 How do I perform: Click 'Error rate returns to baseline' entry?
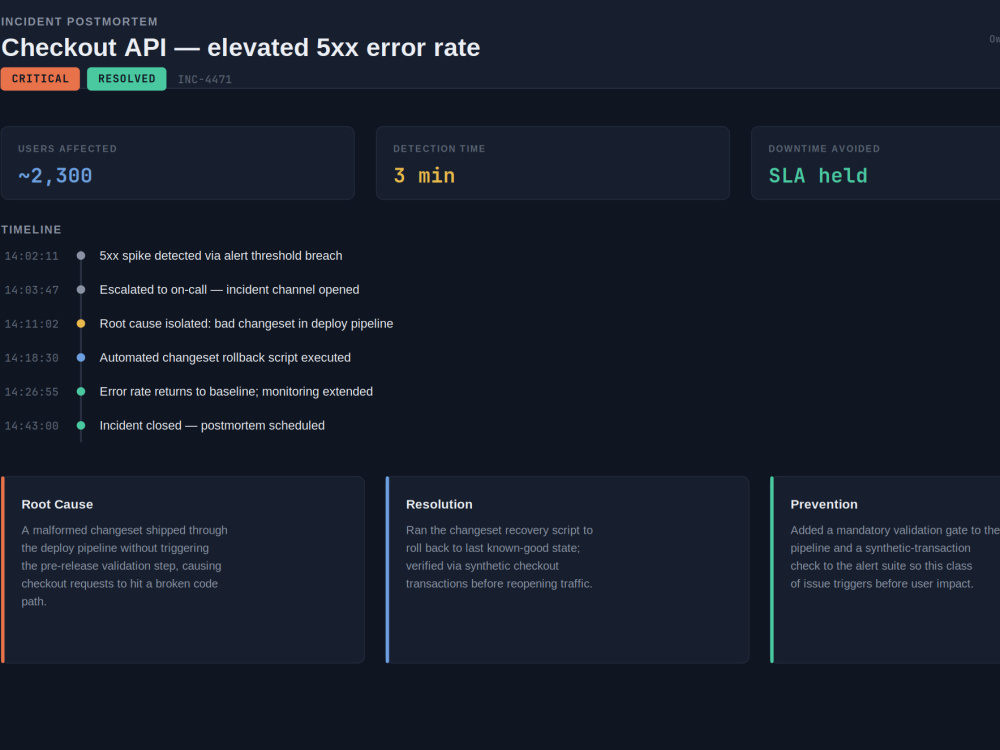(x=236, y=392)
